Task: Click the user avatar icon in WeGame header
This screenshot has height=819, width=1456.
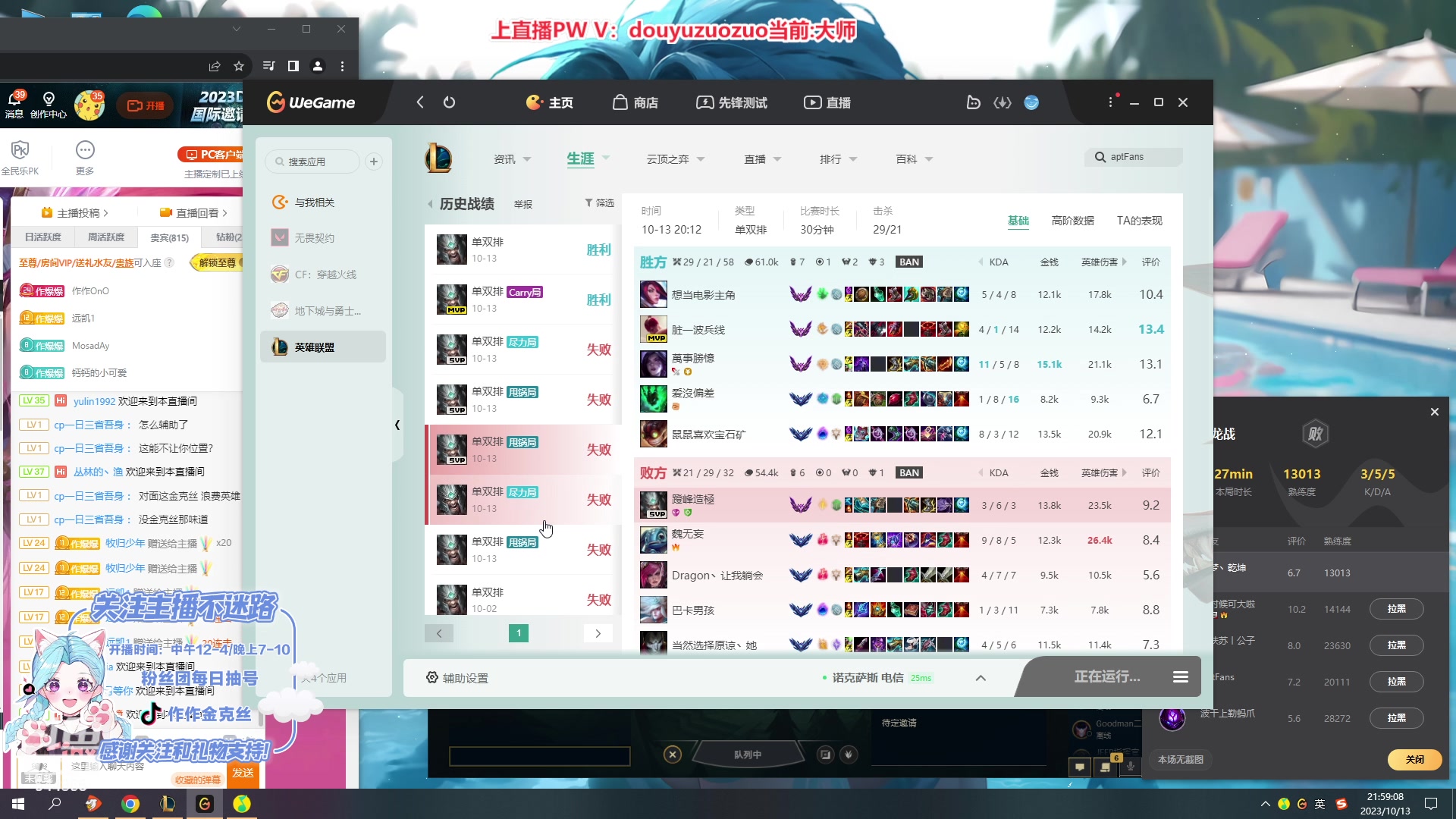Action: click(1031, 102)
